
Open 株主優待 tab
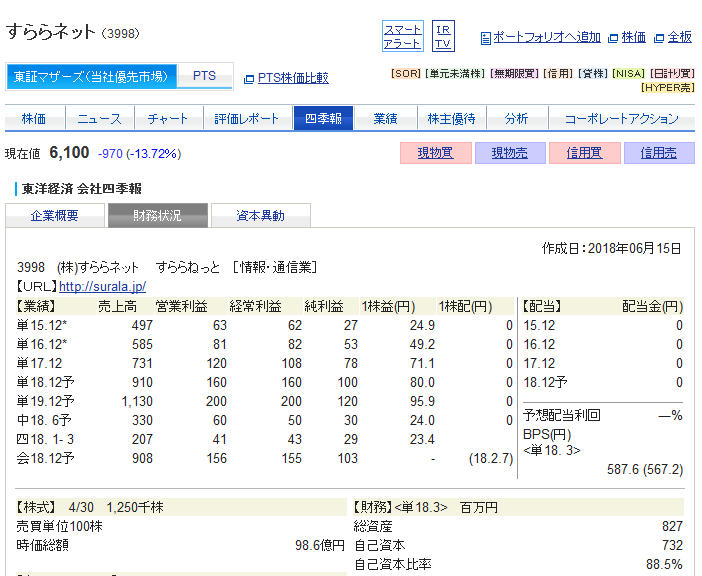click(x=452, y=119)
